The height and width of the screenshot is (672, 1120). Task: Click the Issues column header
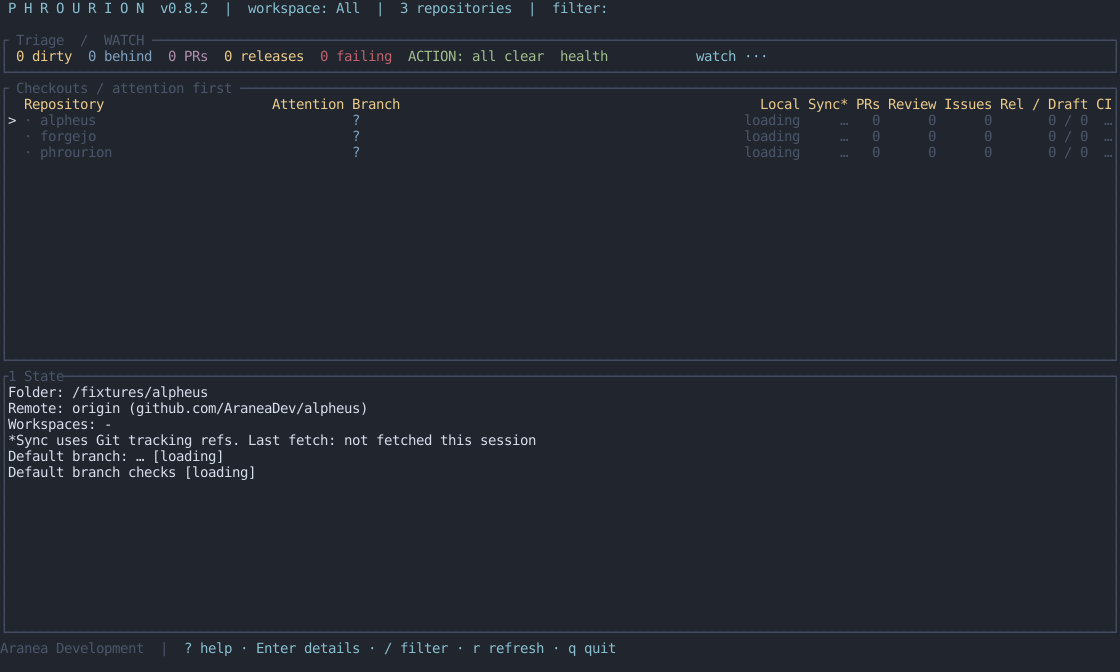pos(968,104)
